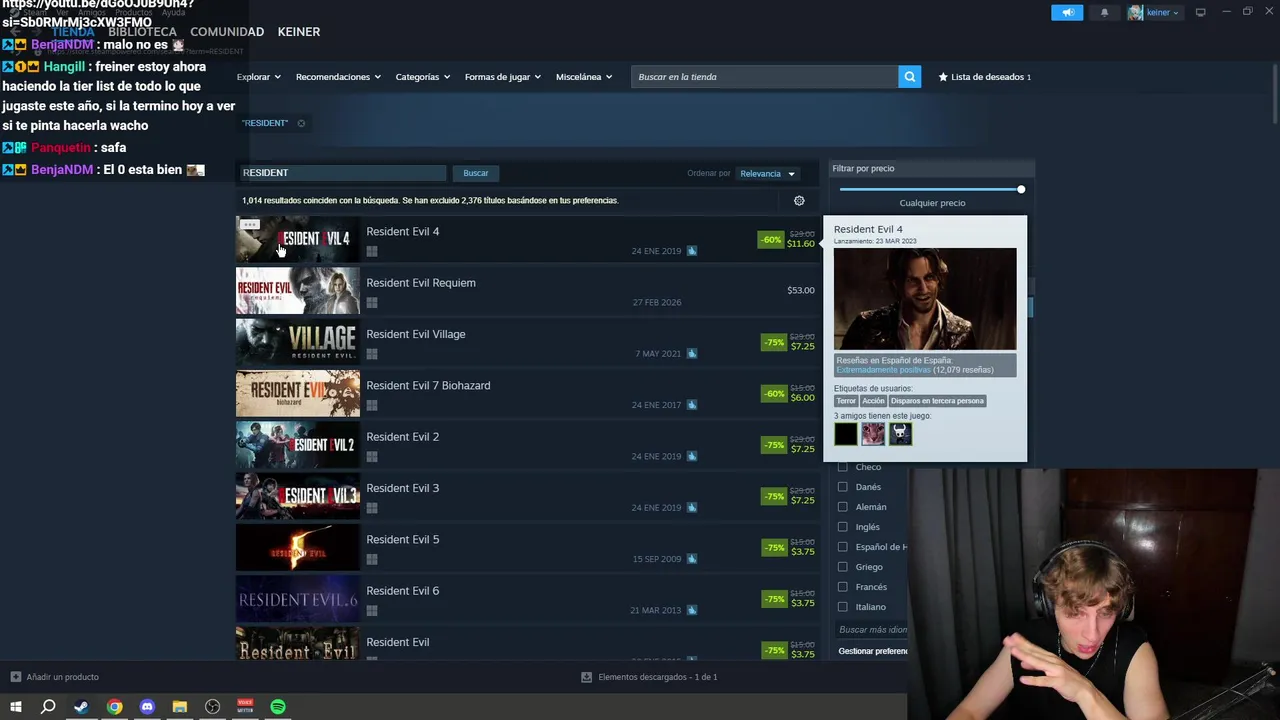Click the price filter slider handle

(1021, 189)
